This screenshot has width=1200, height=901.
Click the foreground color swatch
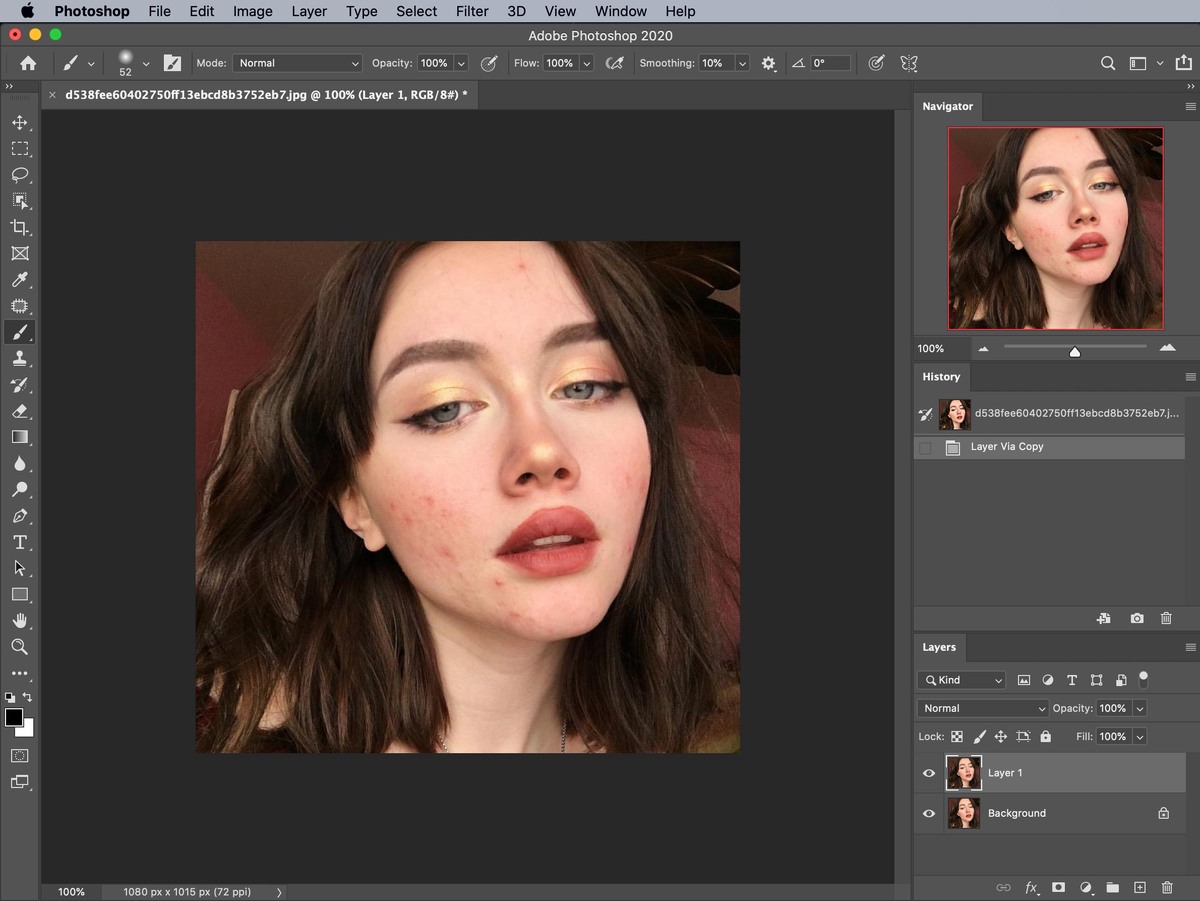click(x=14, y=717)
